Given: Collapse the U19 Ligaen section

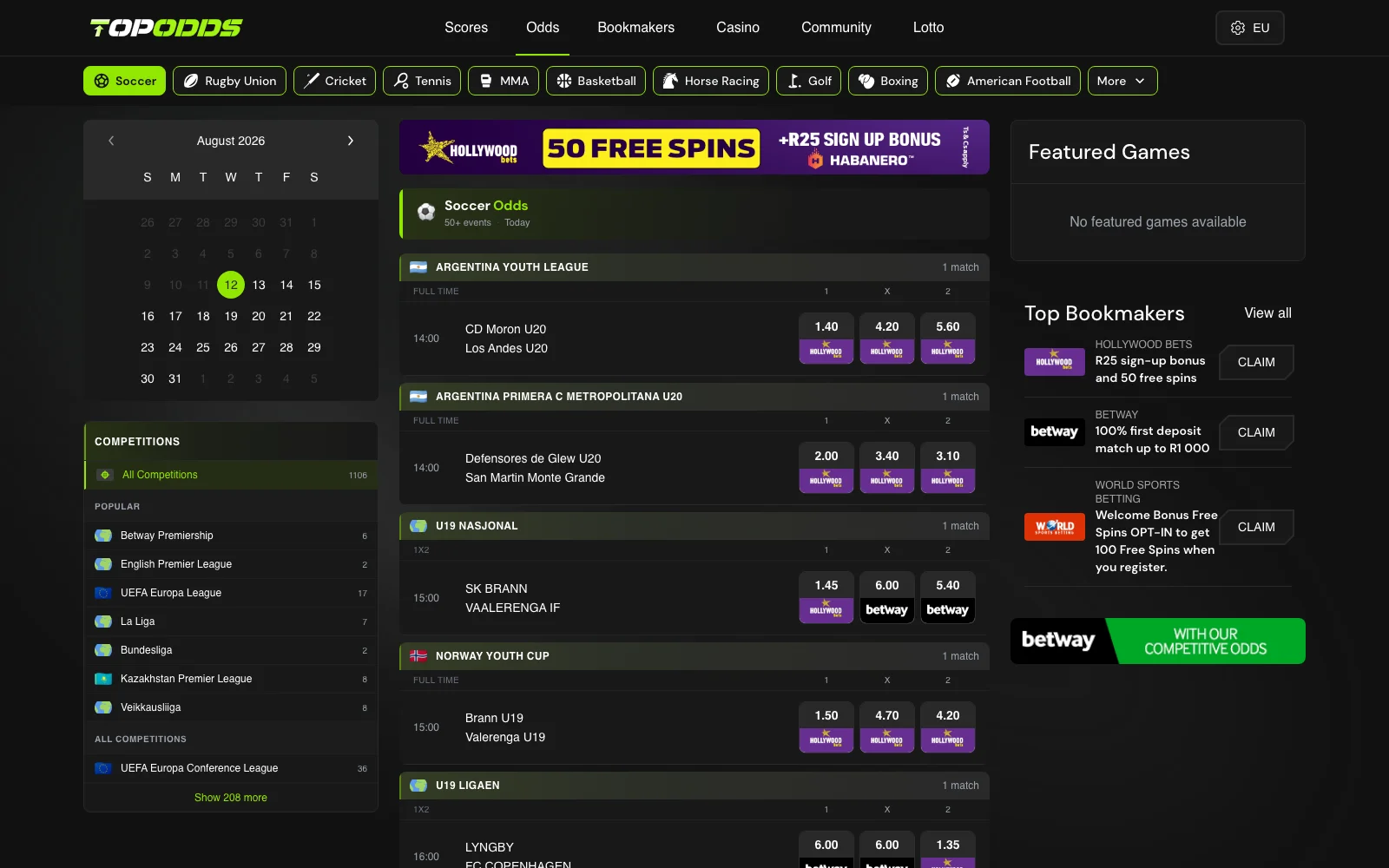Looking at the screenshot, I should 694,786.
